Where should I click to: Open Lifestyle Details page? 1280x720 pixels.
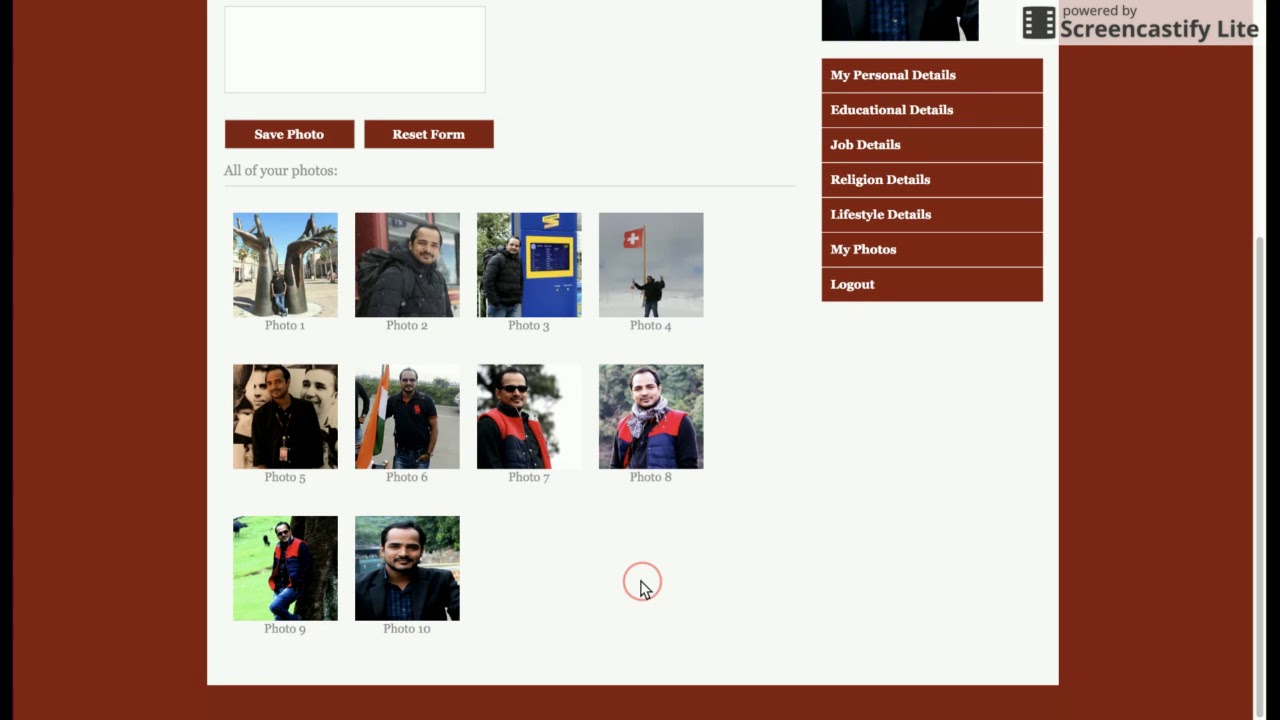[932, 215]
